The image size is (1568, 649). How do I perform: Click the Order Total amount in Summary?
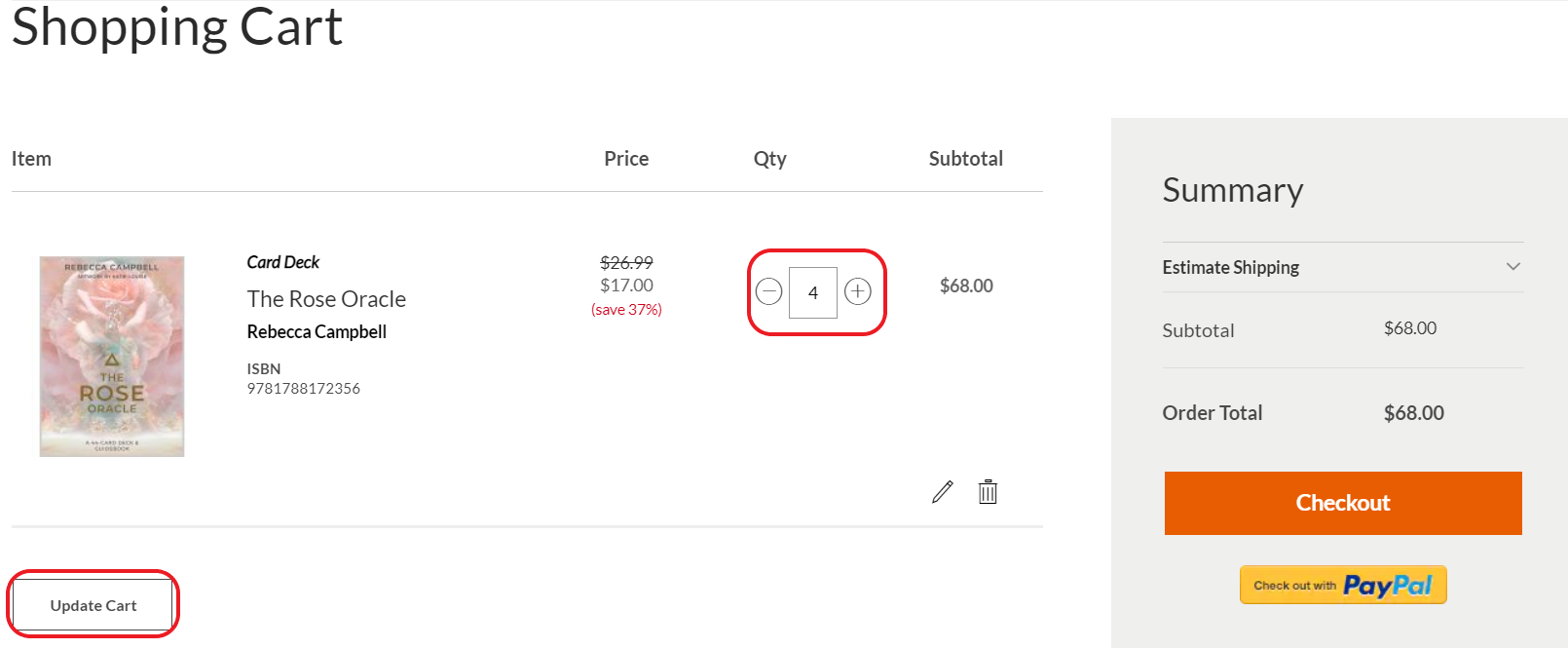click(x=1413, y=413)
